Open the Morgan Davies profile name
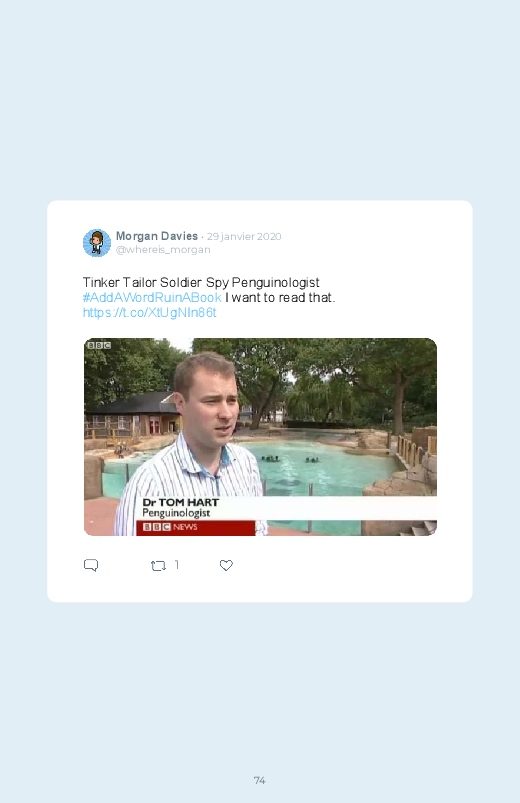The image size is (520, 803). point(157,236)
